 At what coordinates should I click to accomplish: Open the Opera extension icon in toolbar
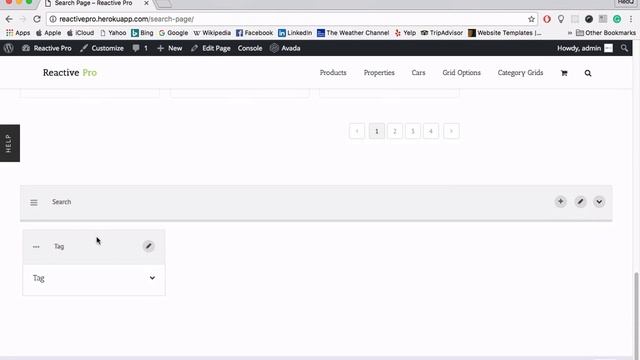click(547, 19)
